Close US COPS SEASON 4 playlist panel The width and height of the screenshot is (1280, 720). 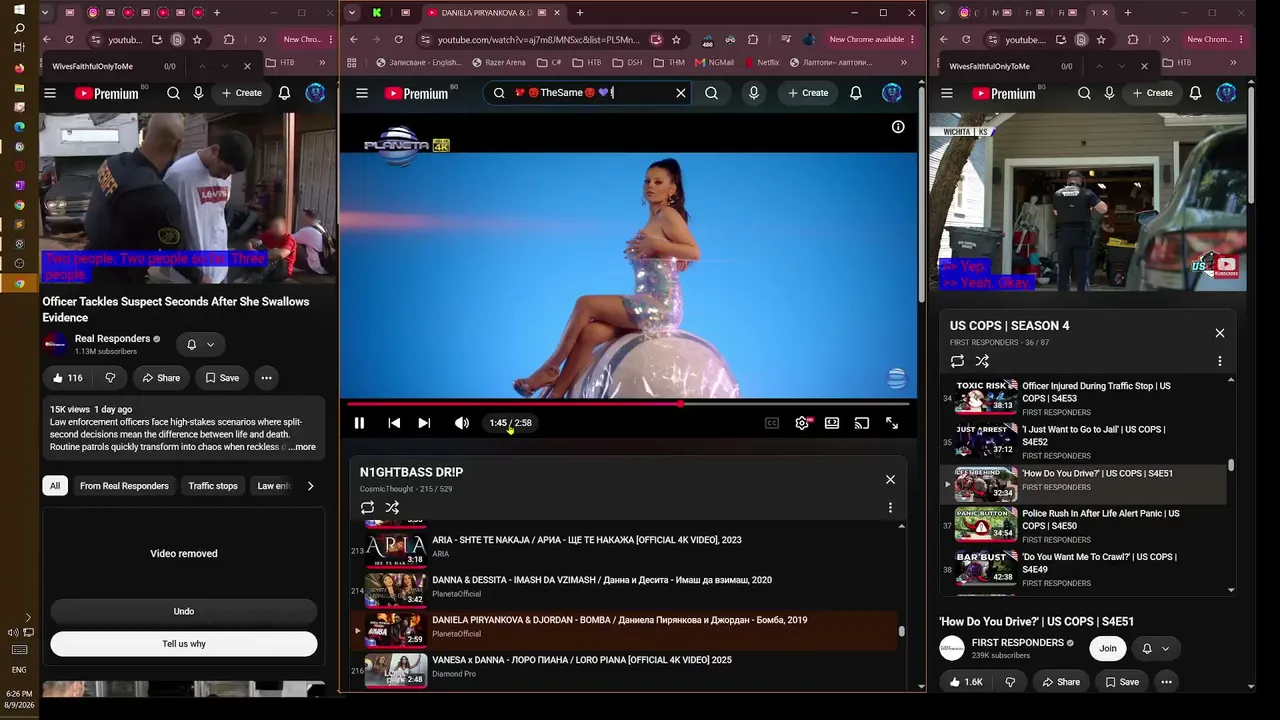point(1220,333)
